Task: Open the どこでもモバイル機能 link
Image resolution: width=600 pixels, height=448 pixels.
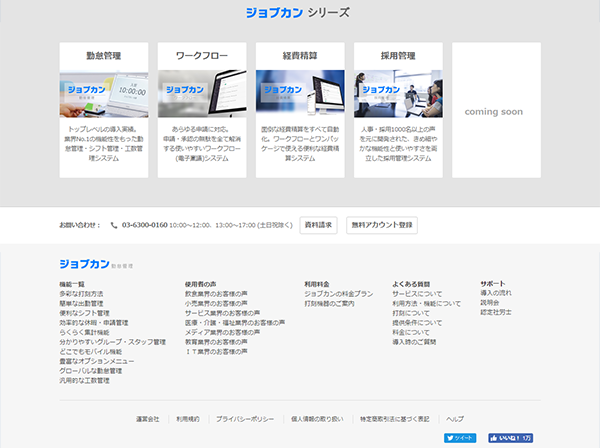Action: click(x=91, y=351)
